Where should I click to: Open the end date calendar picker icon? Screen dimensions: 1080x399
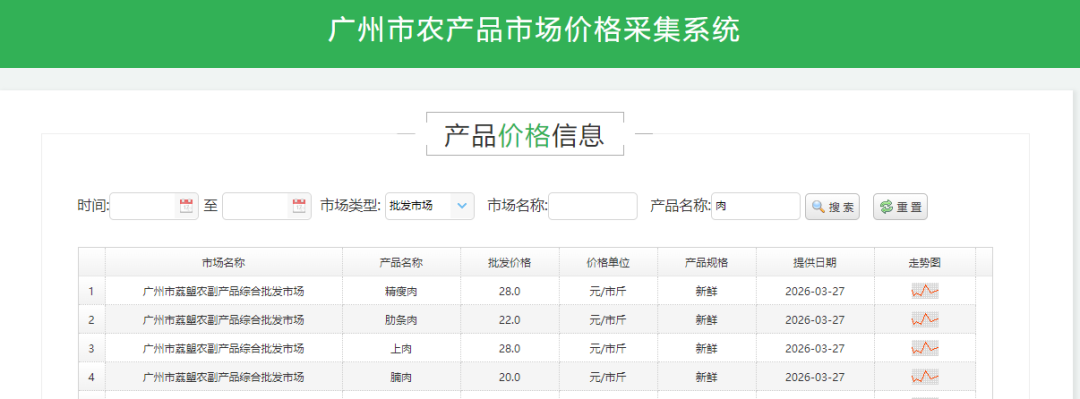point(299,205)
